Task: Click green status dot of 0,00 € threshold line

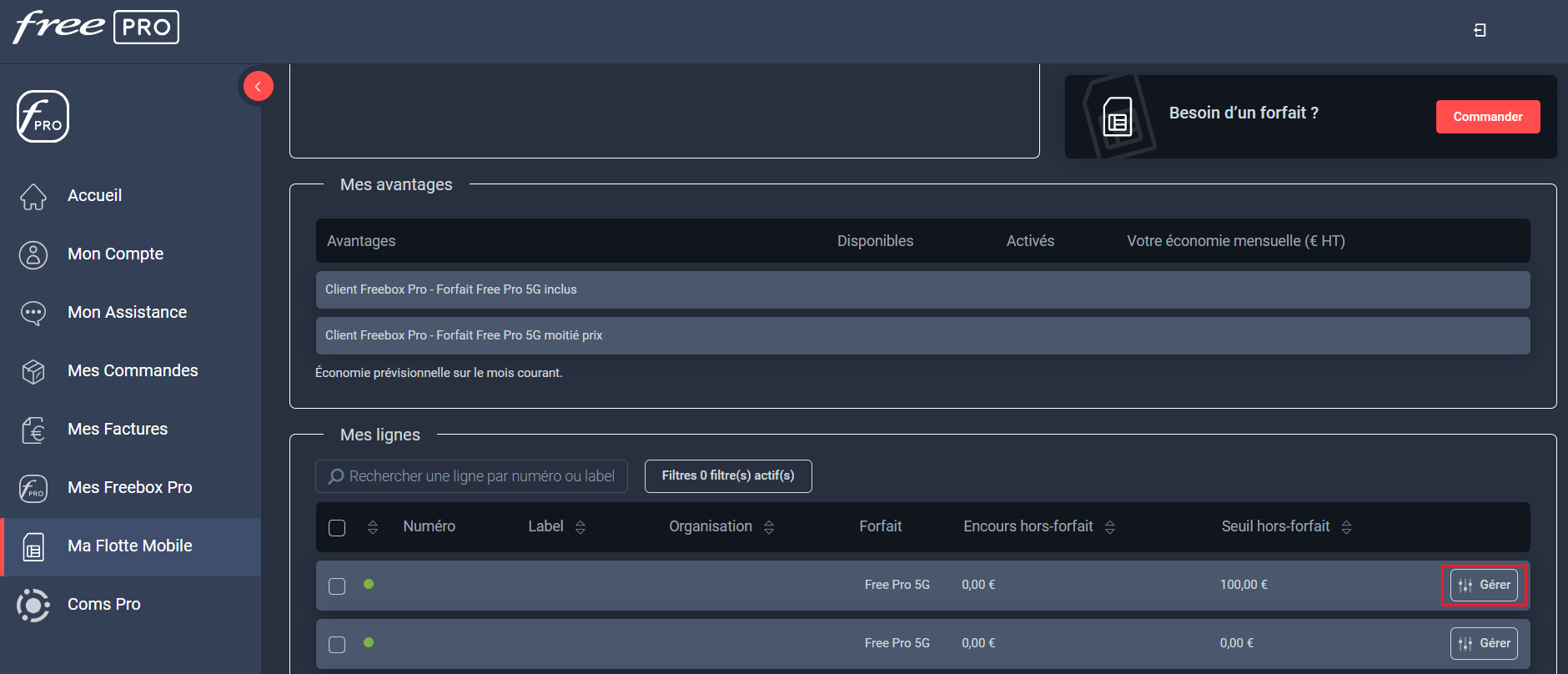Action: click(369, 642)
